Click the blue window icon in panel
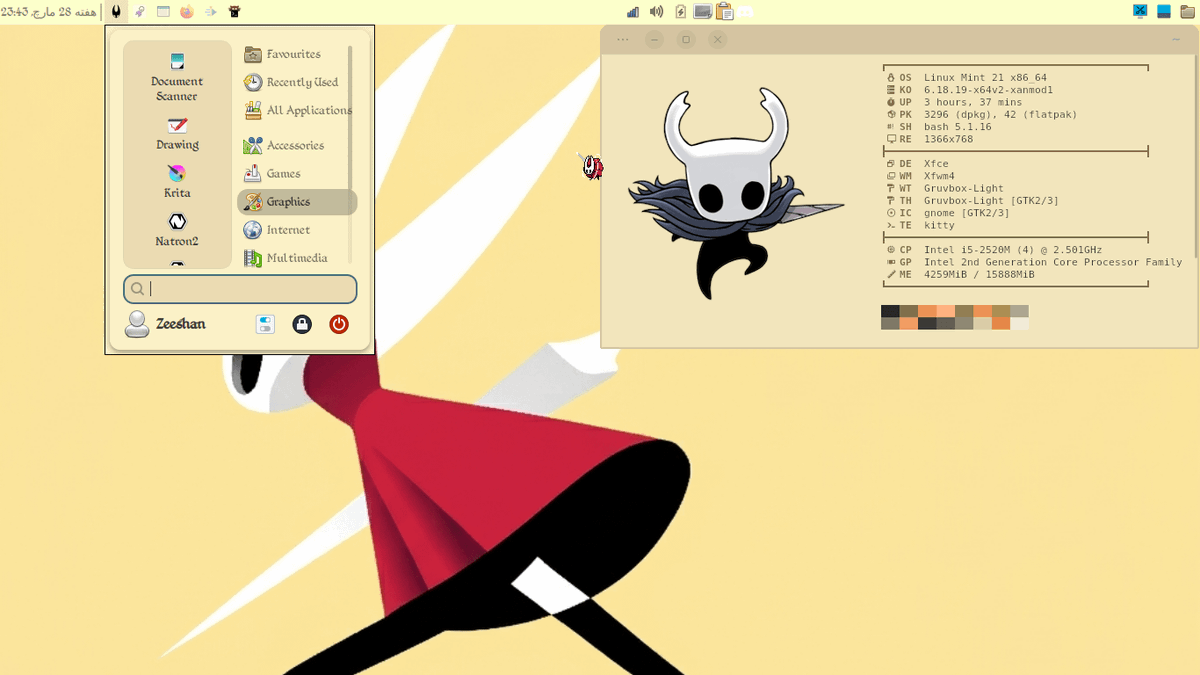The height and width of the screenshot is (675, 1200). (1164, 12)
